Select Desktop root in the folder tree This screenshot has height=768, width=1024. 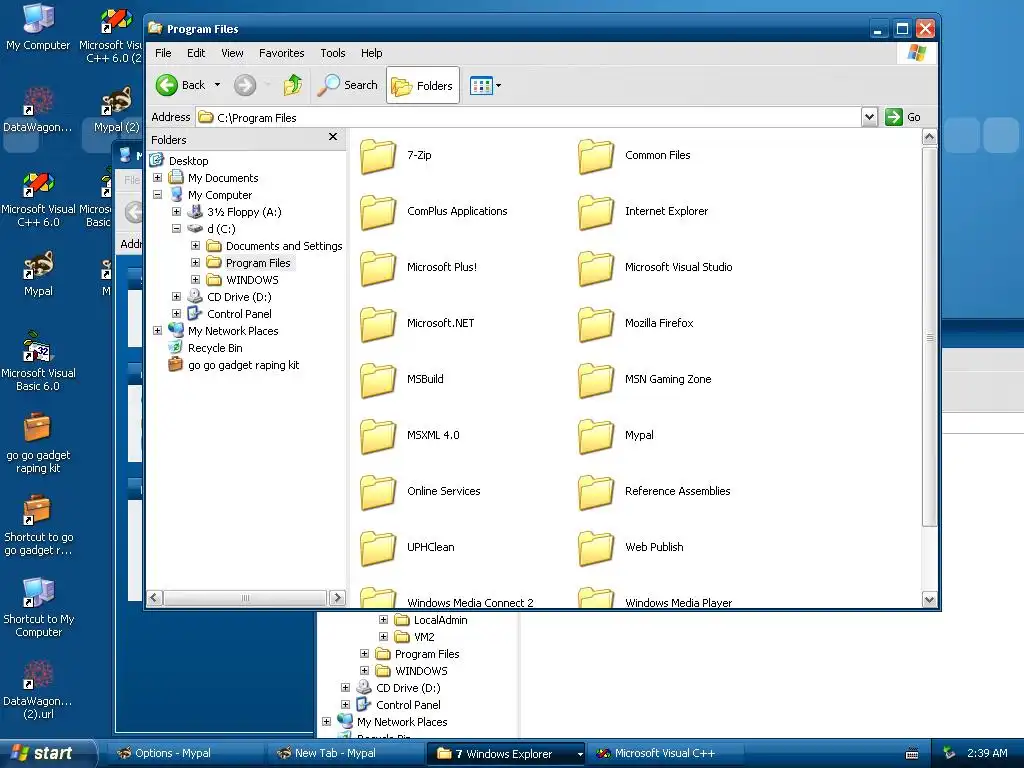[188, 161]
